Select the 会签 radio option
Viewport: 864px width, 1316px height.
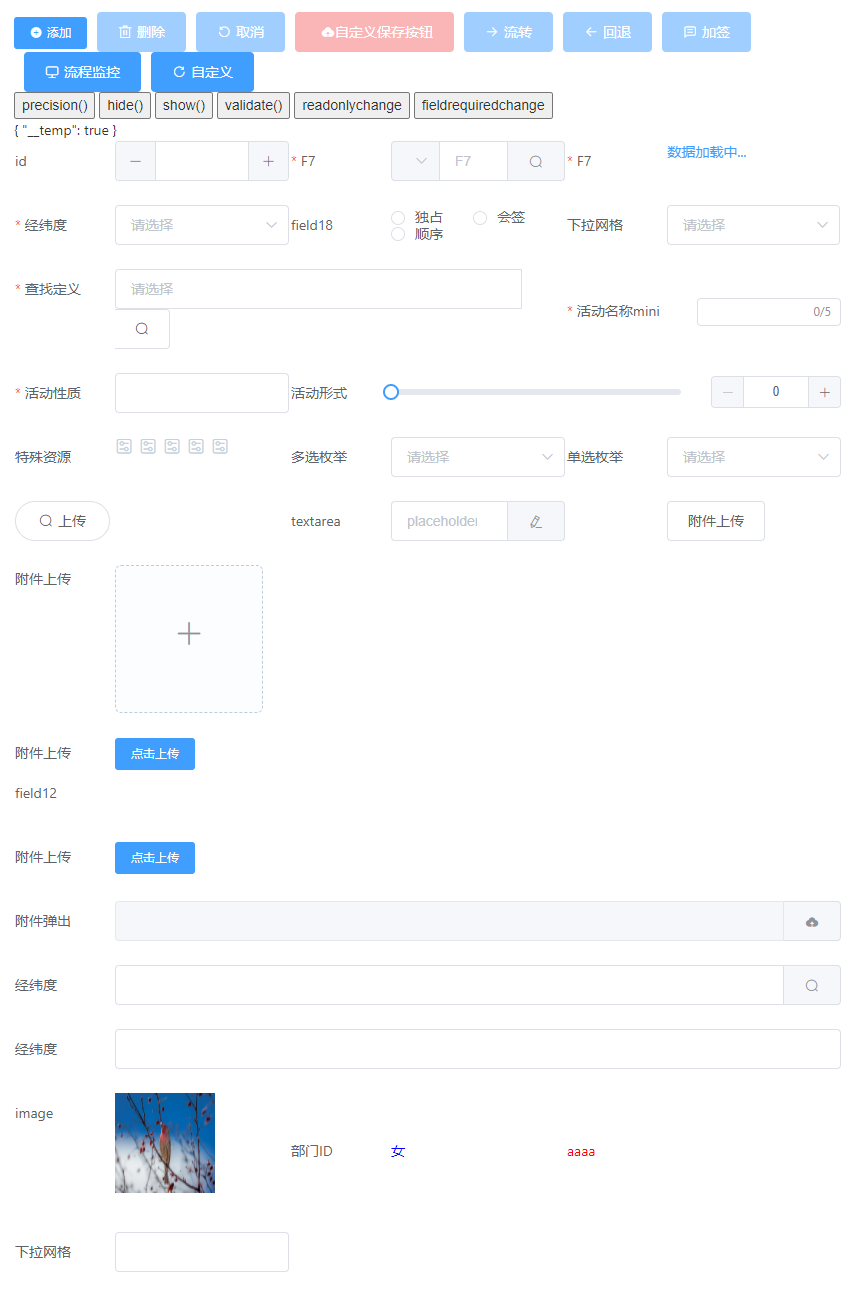pyautogui.click(x=480, y=218)
